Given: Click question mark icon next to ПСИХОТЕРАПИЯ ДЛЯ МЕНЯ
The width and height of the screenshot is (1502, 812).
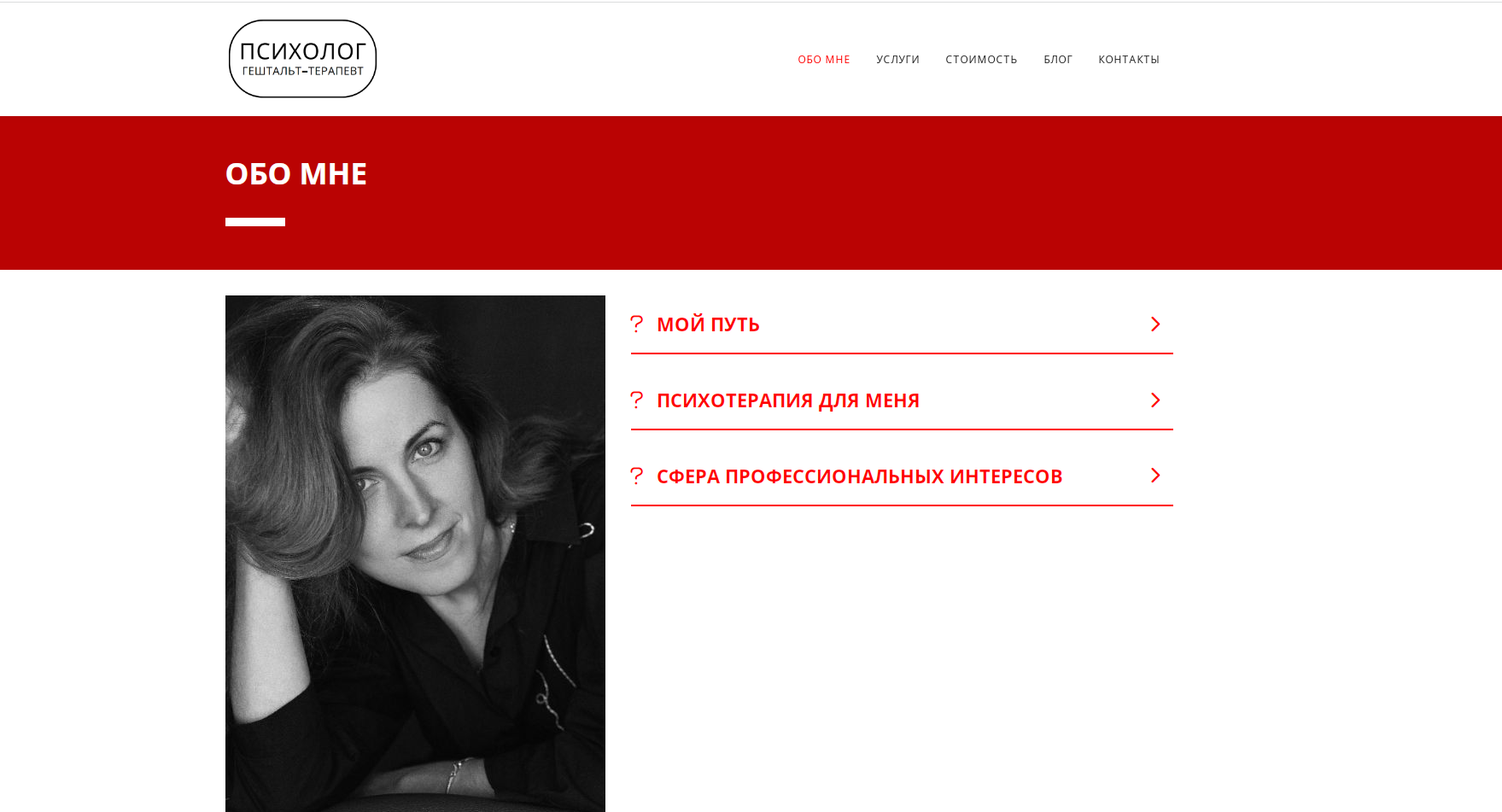Looking at the screenshot, I should (636, 400).
